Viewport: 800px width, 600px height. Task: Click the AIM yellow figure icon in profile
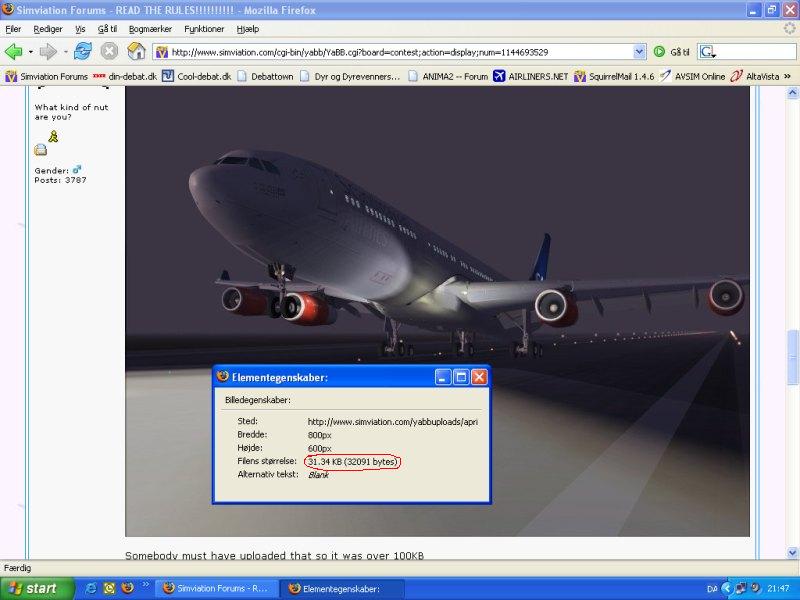(x=53, y=136)
